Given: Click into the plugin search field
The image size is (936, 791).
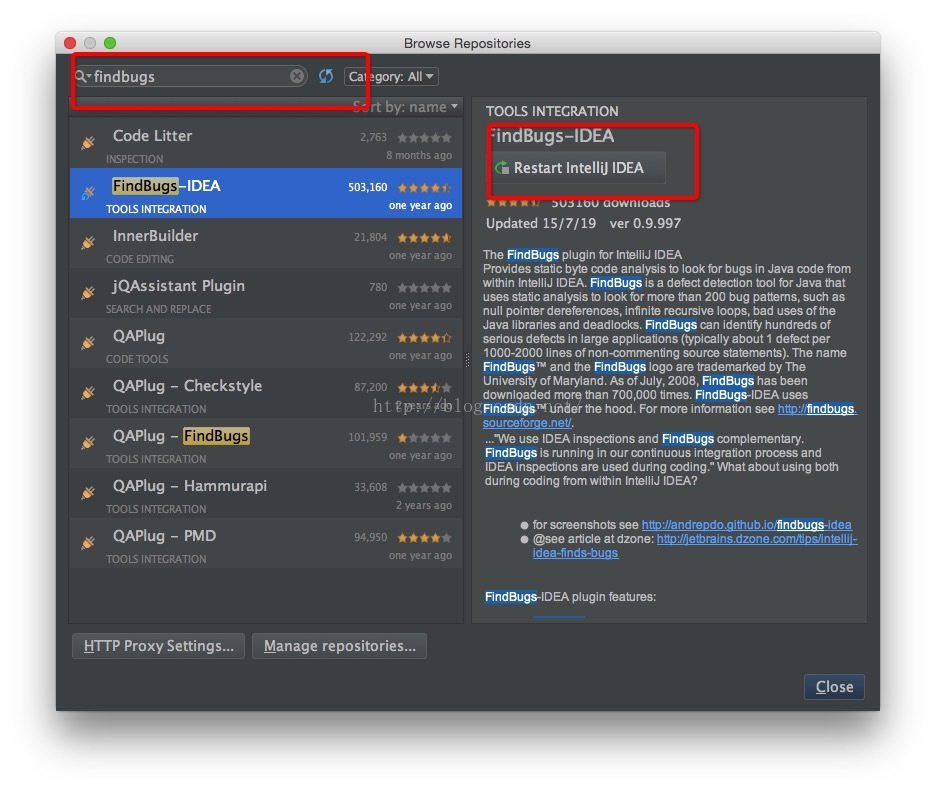Looking at the screenshot, I should click(x=190, y=76).
